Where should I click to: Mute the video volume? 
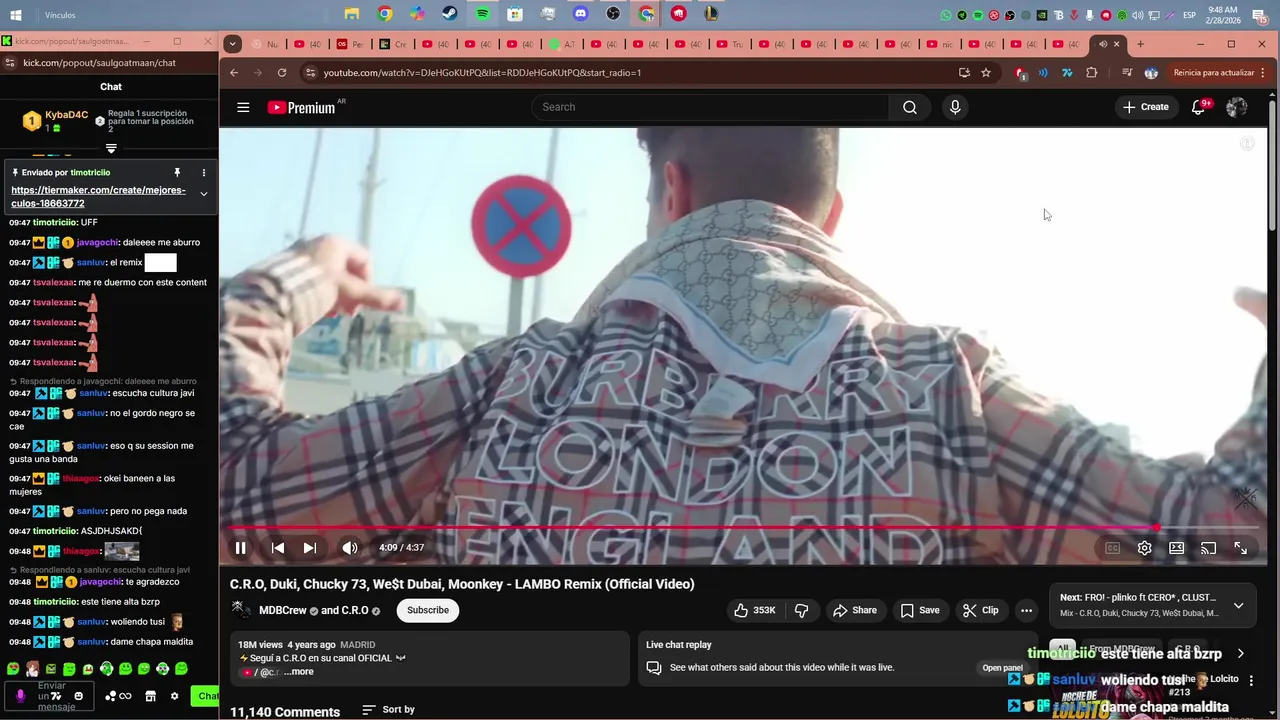(350, 548)
